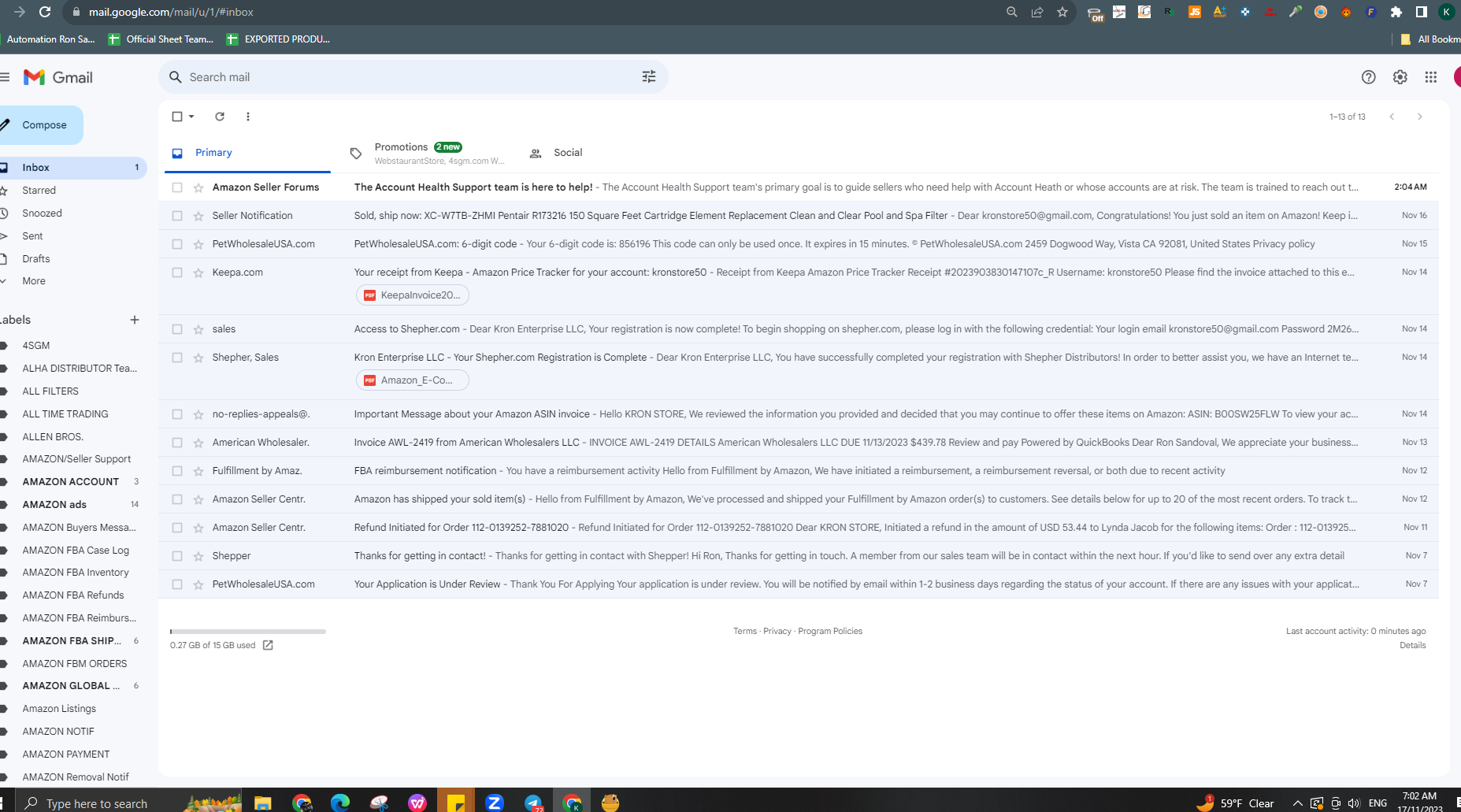Open storage management link icon
The height and width of the screenshot is (812, 1461).
coord(268,645)
